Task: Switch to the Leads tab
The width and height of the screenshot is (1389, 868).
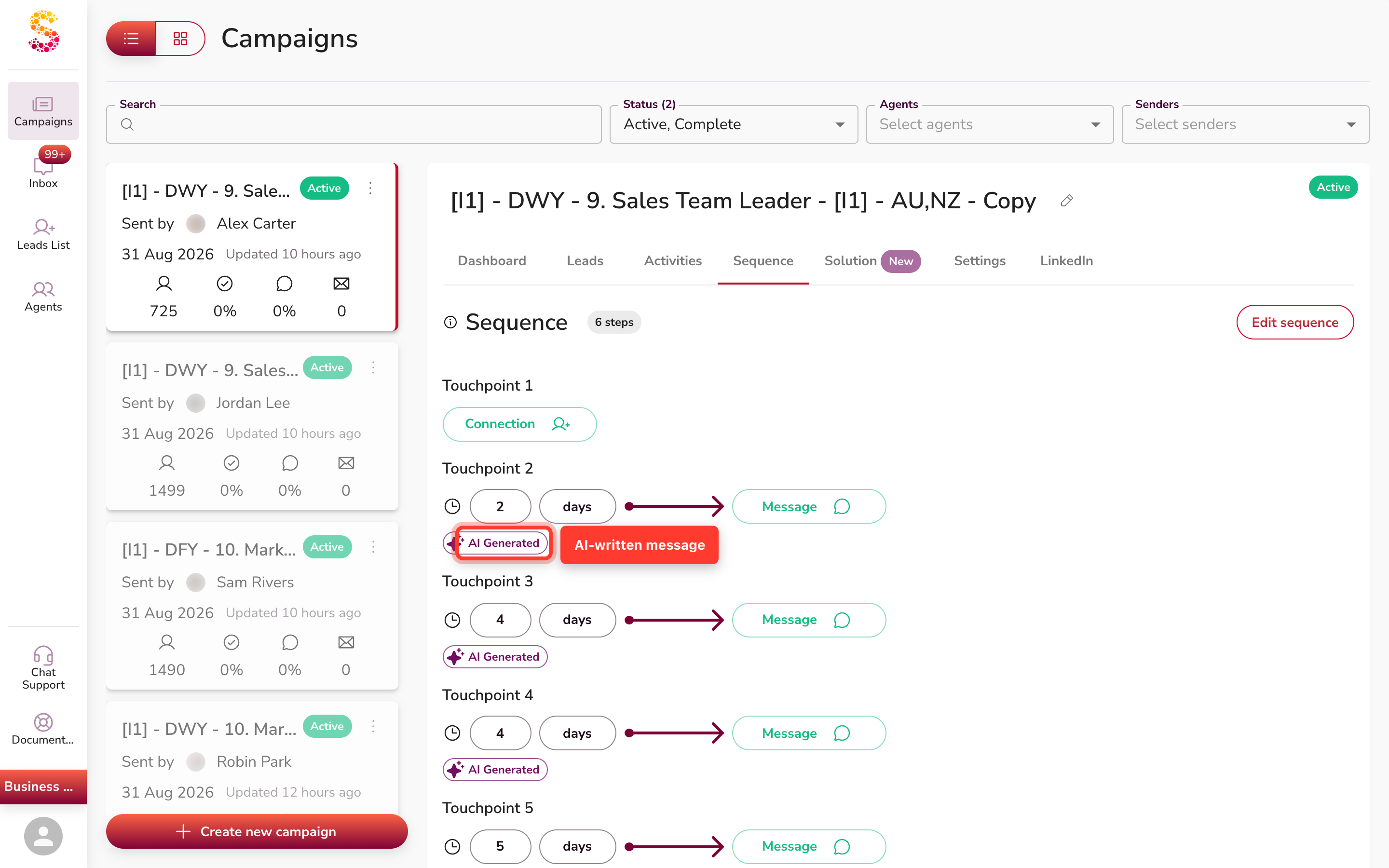Action: (585, 260)
